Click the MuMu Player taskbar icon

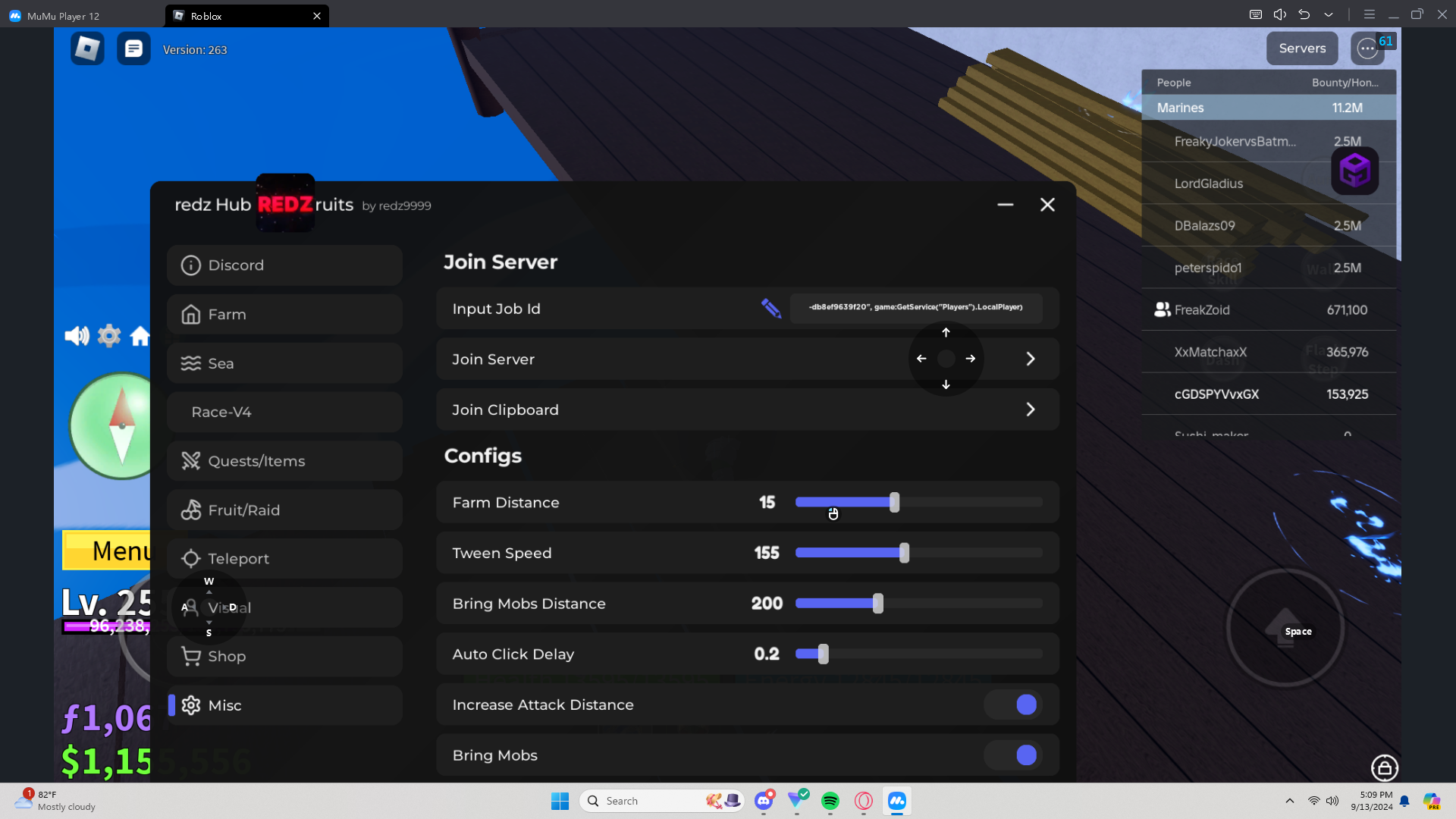pos(897,801)
